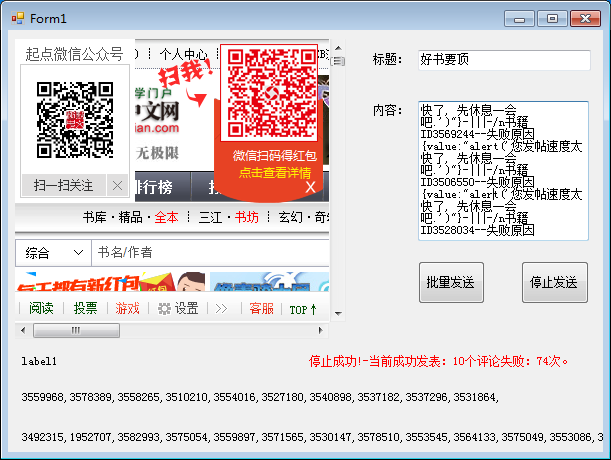This screenshot has height=460, width=611.
Task: Click ID 3559968 in the first ID row
Action: [44, 397]
